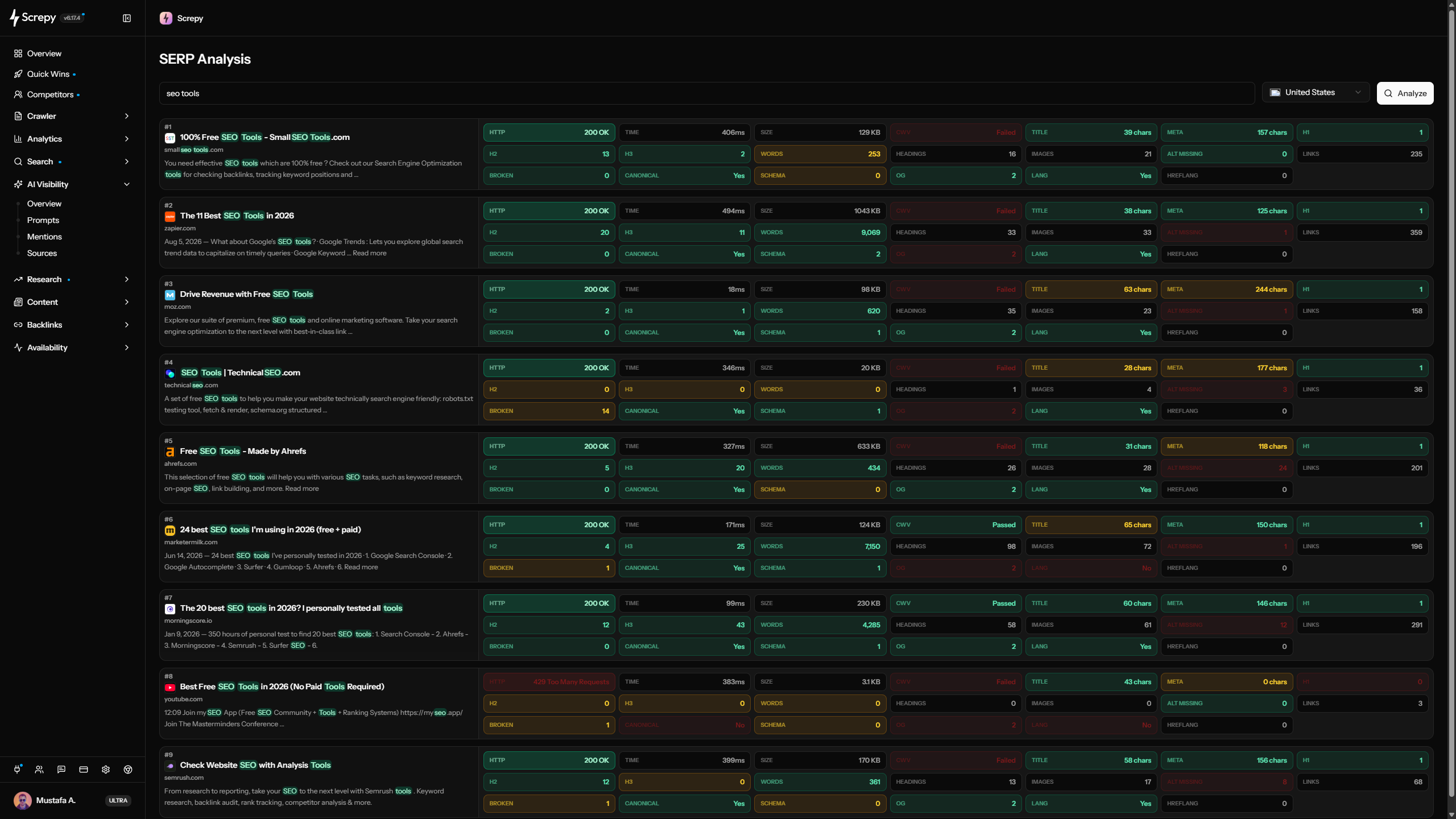Screen dimensions: 1456x819
Task: Expand the Availability menu chevron
Action: point(127,348)
